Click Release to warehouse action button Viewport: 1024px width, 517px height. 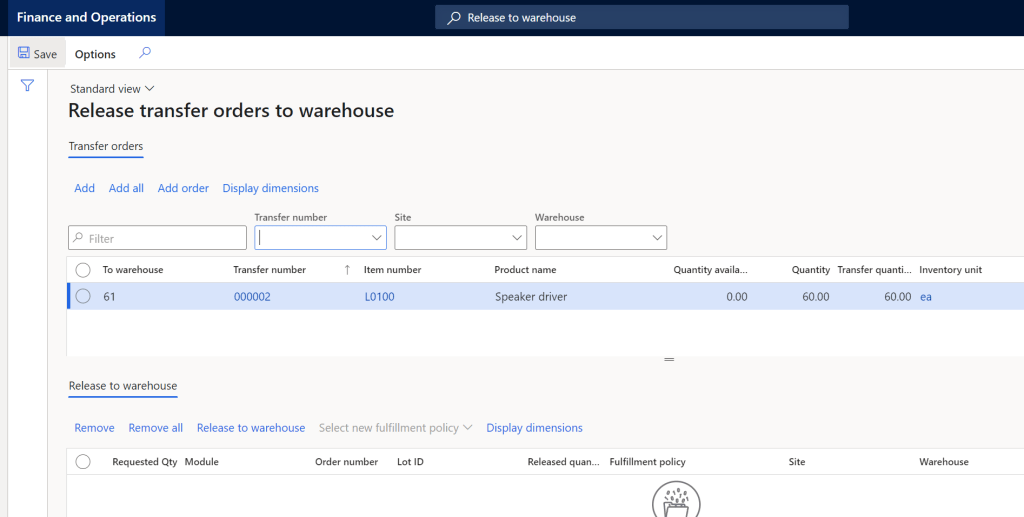[250, 428]
